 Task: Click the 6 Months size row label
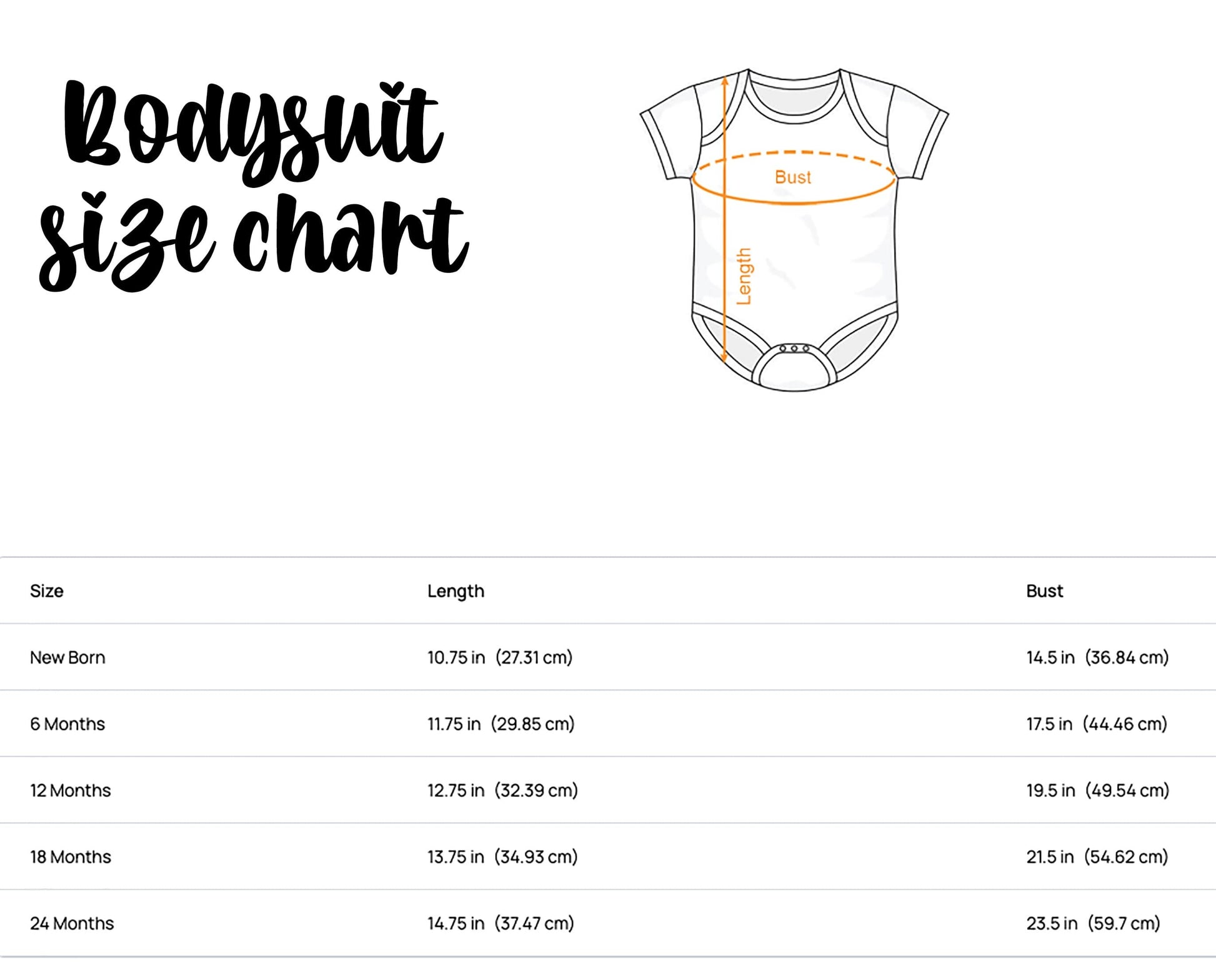(67, 724)
